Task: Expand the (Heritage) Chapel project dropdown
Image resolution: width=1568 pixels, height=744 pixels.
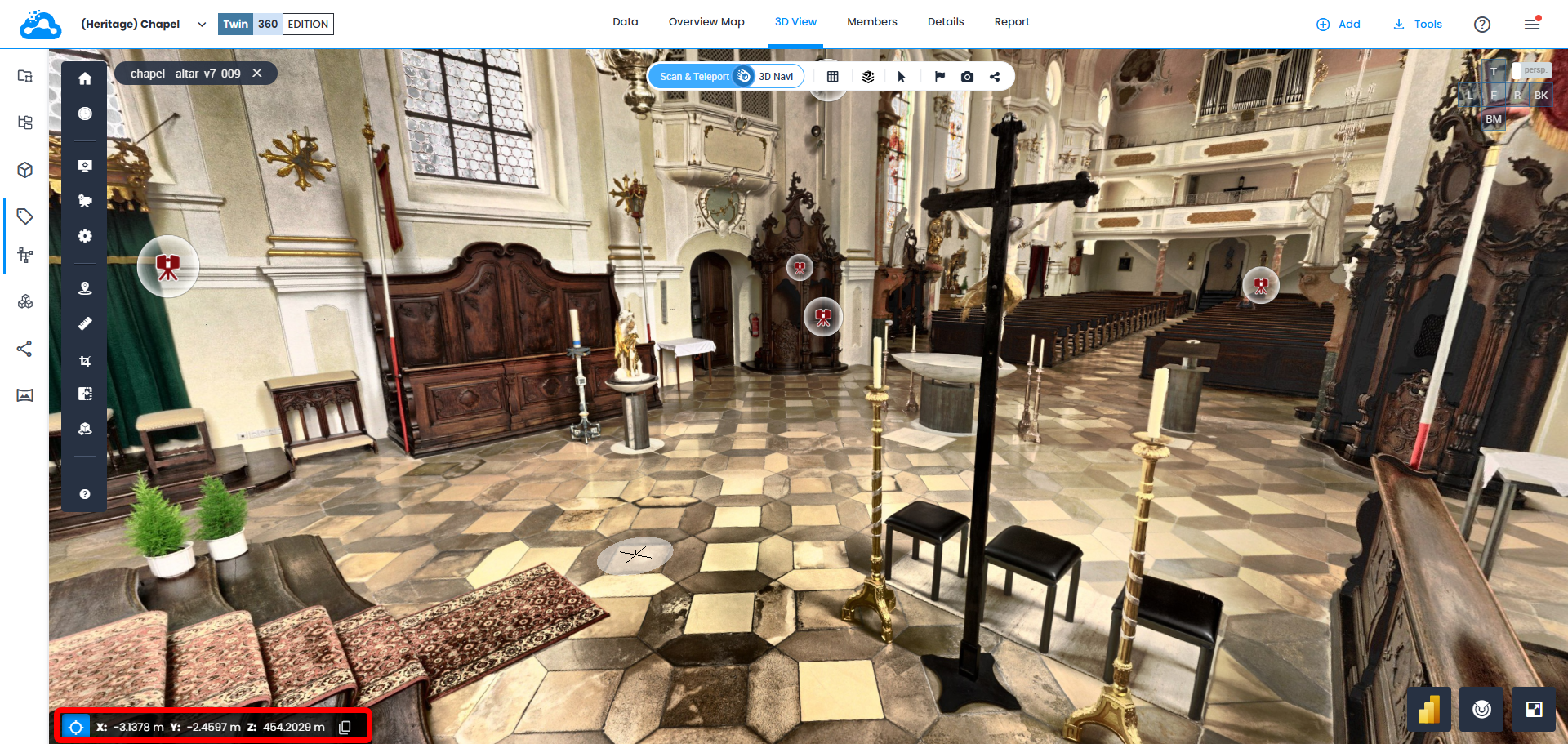Action: point(202,25)
